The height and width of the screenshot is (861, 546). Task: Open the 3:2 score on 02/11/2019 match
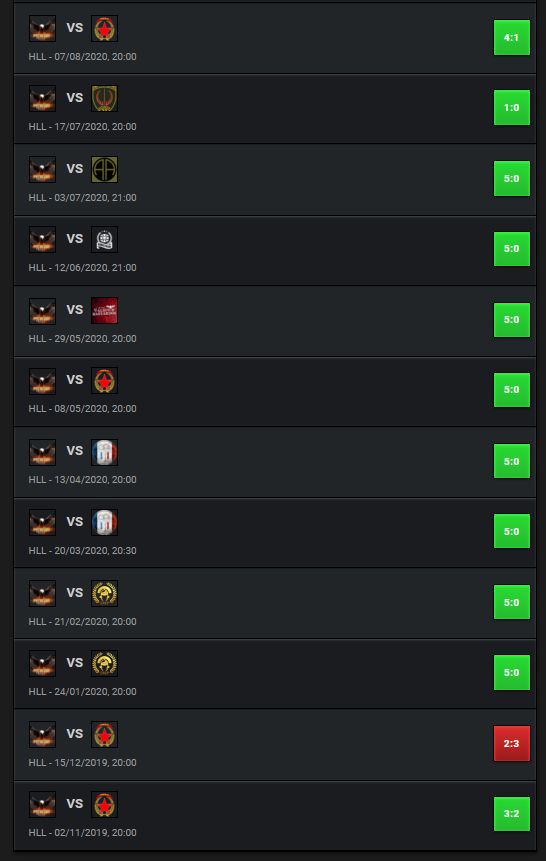point(511,814)
